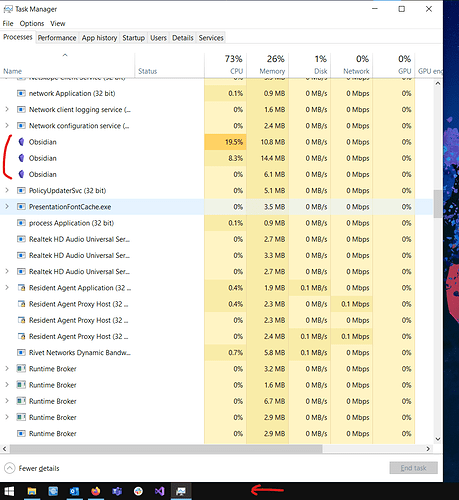The image size is (459, 500).
Task: Click the network Application (32 bit) process icon
Action: (21, 93)
